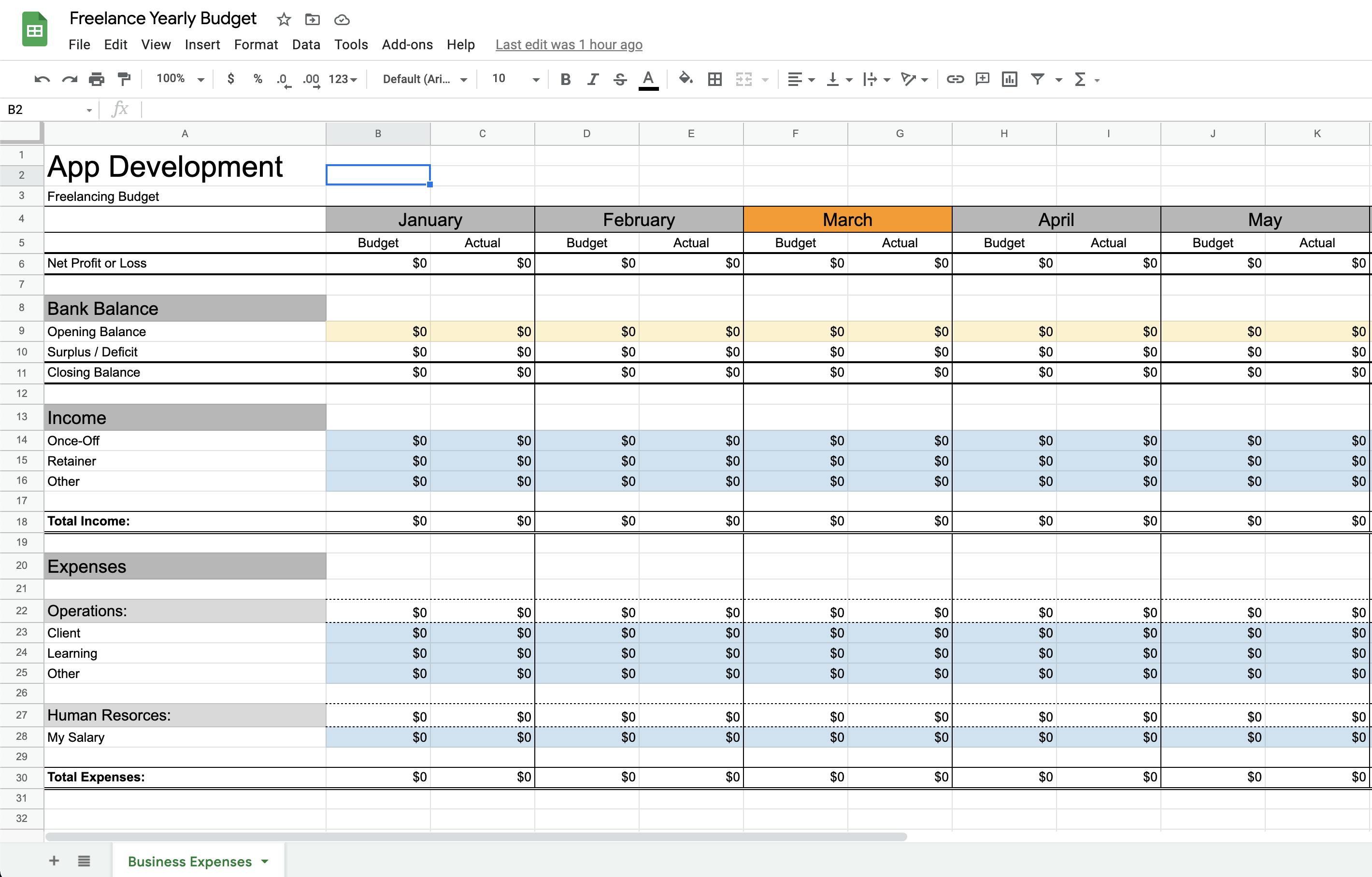This screenshot has height=877, width=1372.
Task: Open the font size dropdown
Action: pyautogui.click(x=515, y=79)
